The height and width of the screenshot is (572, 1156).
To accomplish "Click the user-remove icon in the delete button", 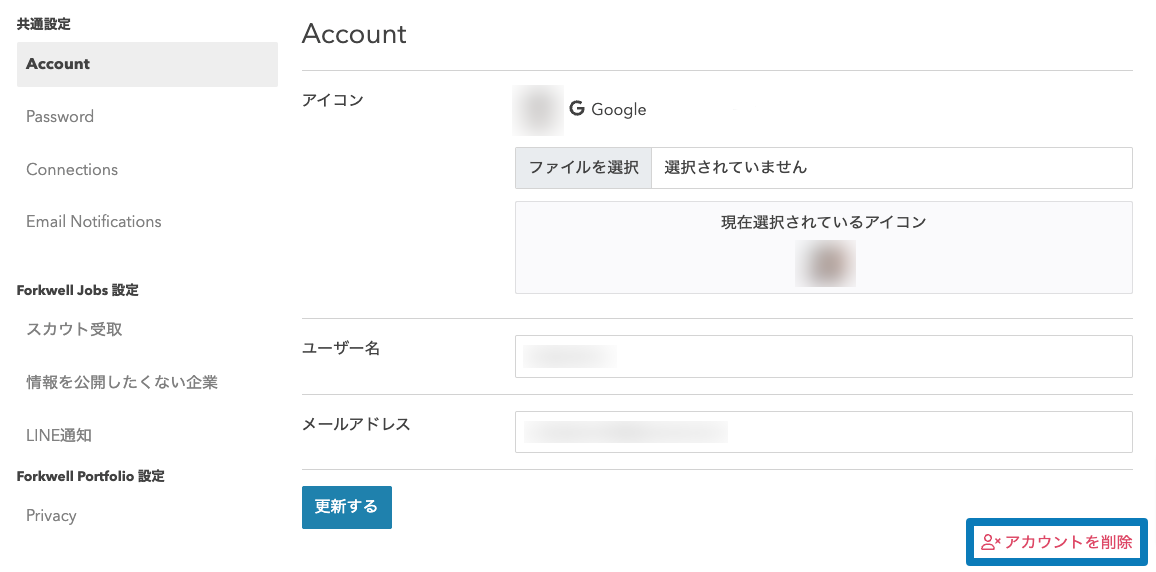I will coord(990,543).
